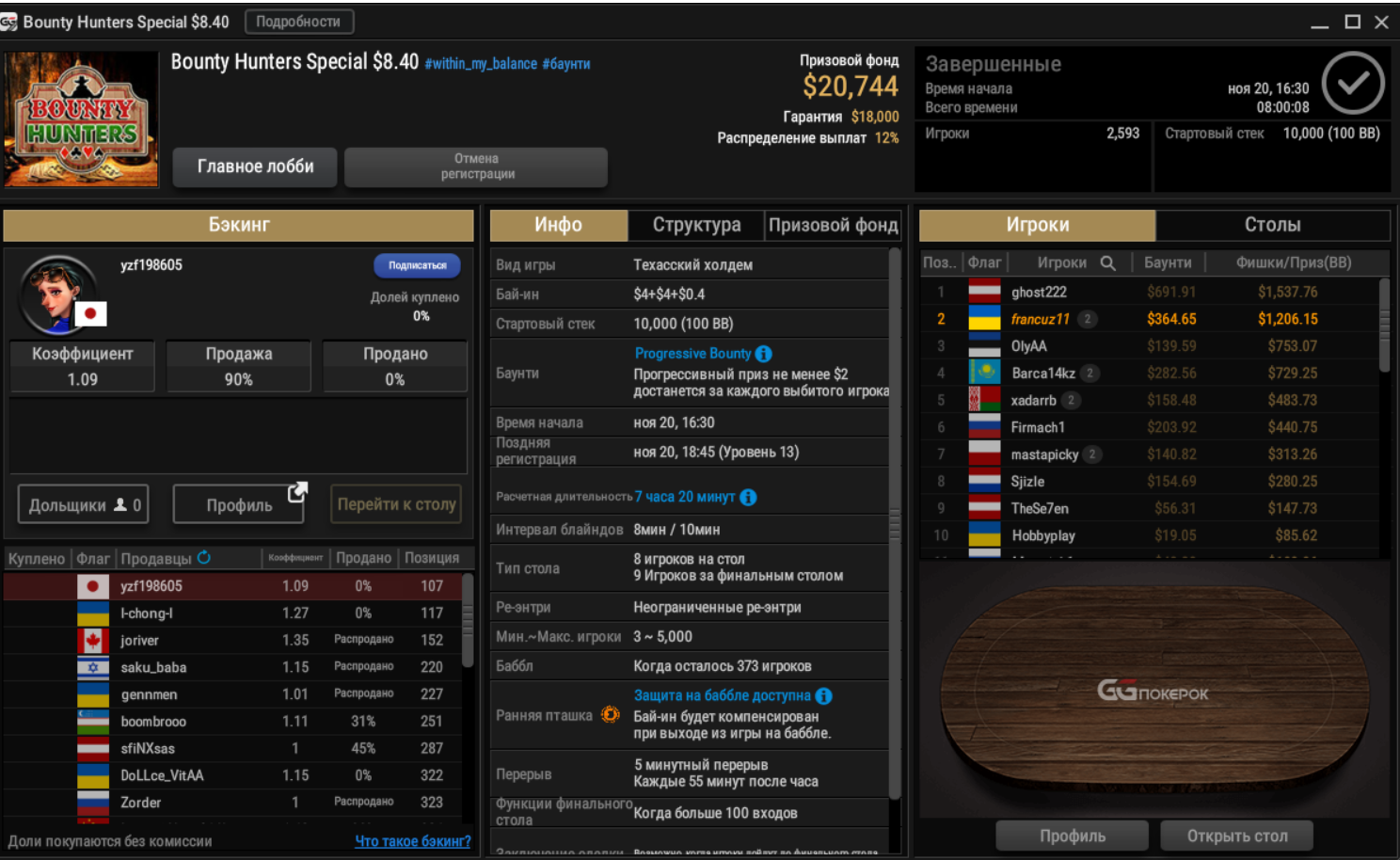
Task: Click the Belarus flag beside xadarrb
Action: 984,401
